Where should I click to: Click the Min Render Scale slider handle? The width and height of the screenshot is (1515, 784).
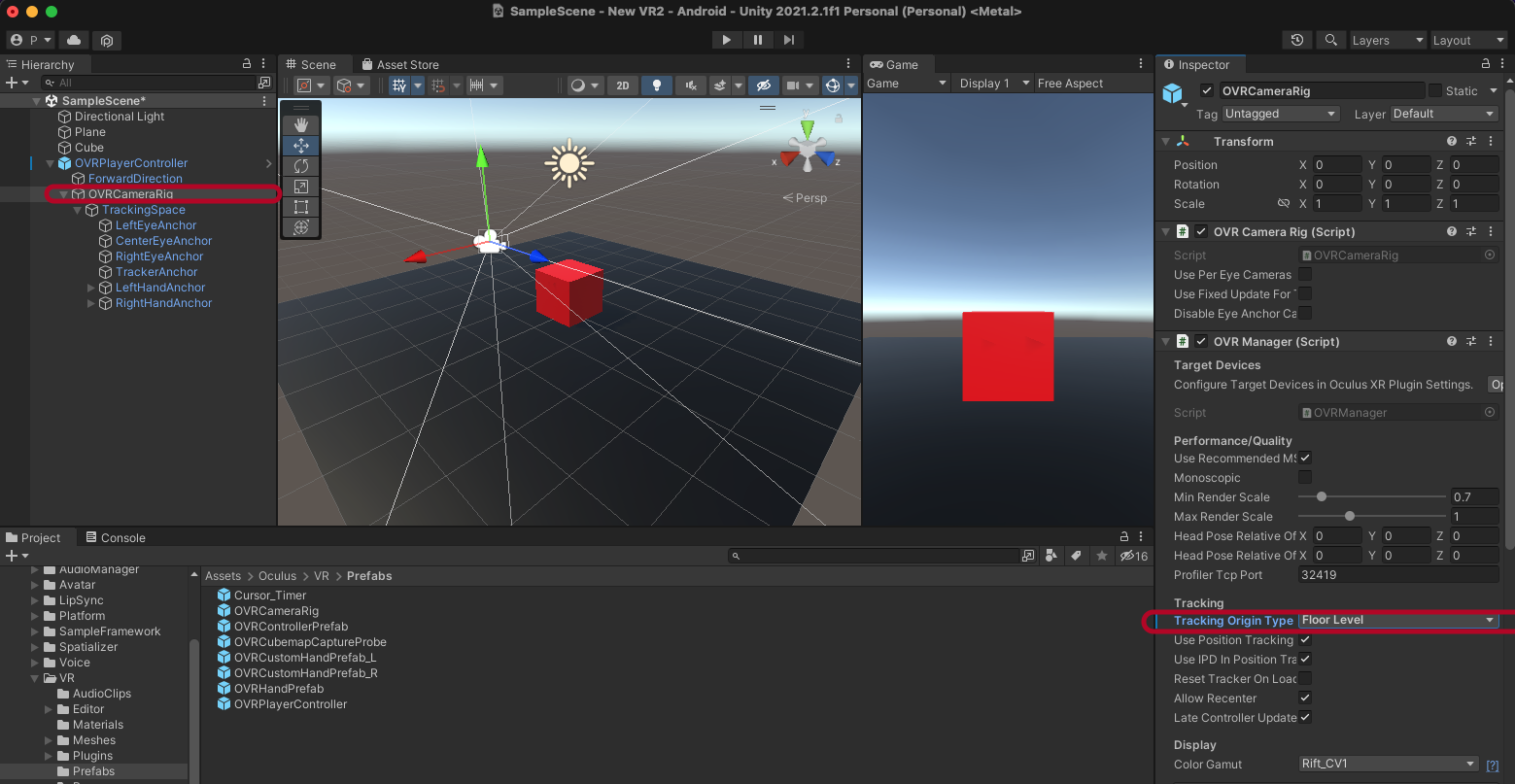pyautogui.click(x=1321, y=496)
